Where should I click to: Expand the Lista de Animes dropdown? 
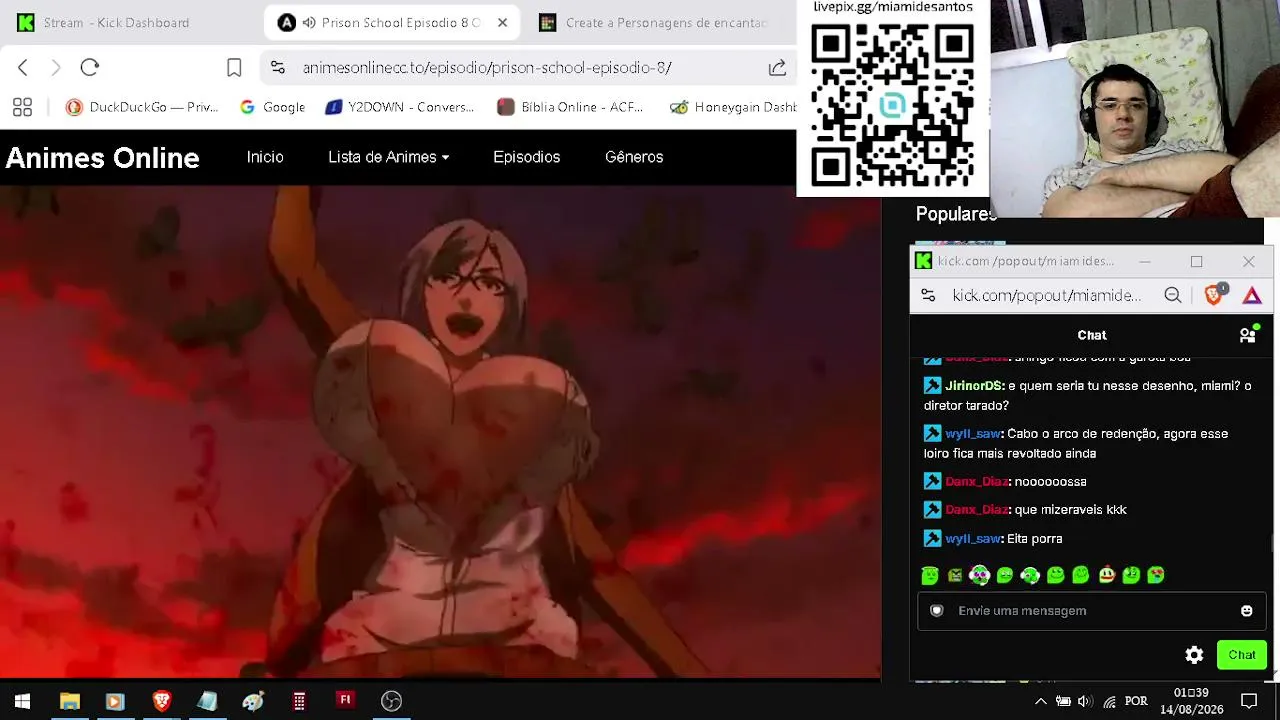click(389, 157)
